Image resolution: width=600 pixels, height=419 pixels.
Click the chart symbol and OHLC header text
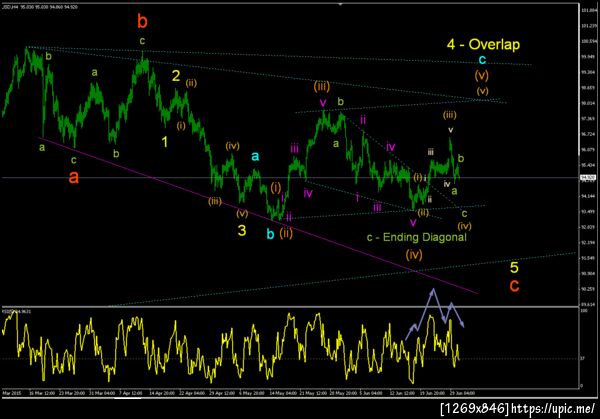click(x=40, y=7)
